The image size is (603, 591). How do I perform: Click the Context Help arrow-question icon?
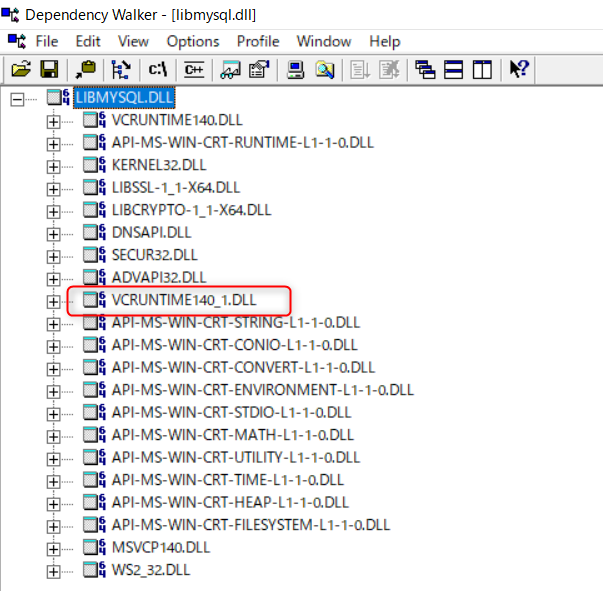tap(519, 69)
